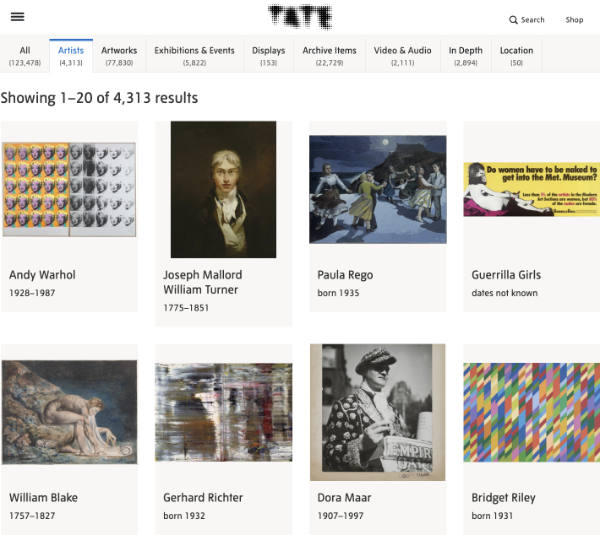Open Bridget Riley striped painting thumbnail
Image resolution: width=600 pixels, height=535 pixels.
(532, 412)
